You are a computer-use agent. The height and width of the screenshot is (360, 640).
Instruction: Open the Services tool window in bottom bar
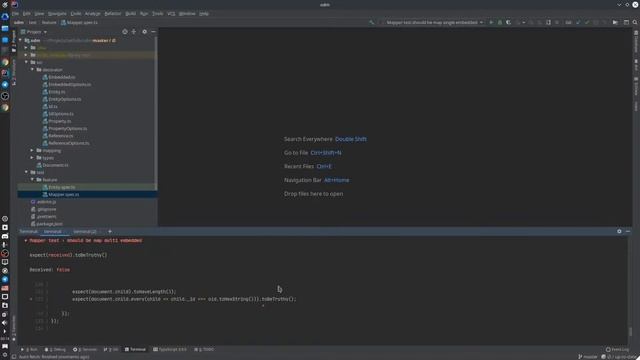pyautogui.click(x=85, y=349)
